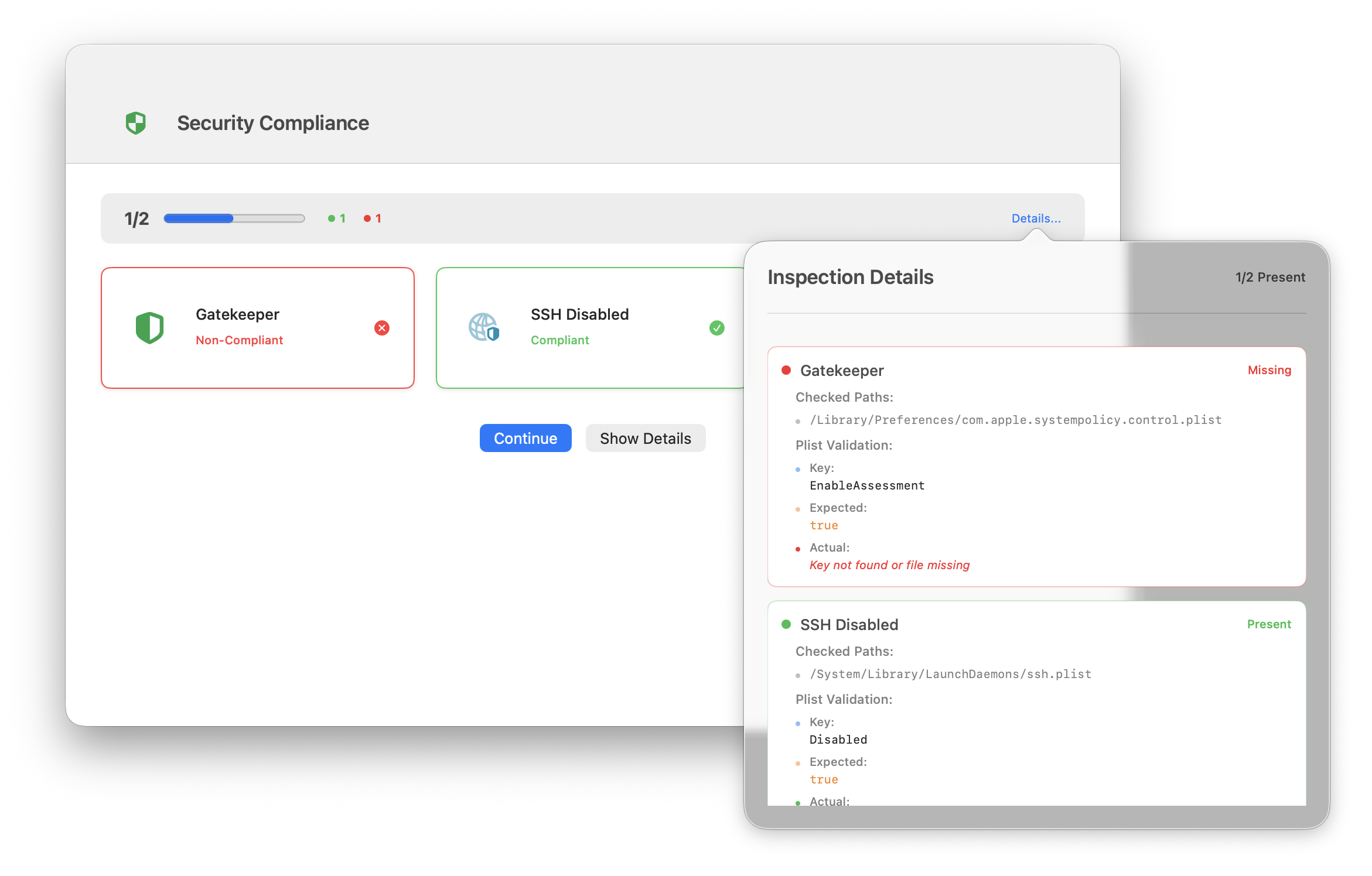Click the red dot beside Gatekeeper details

786,370
